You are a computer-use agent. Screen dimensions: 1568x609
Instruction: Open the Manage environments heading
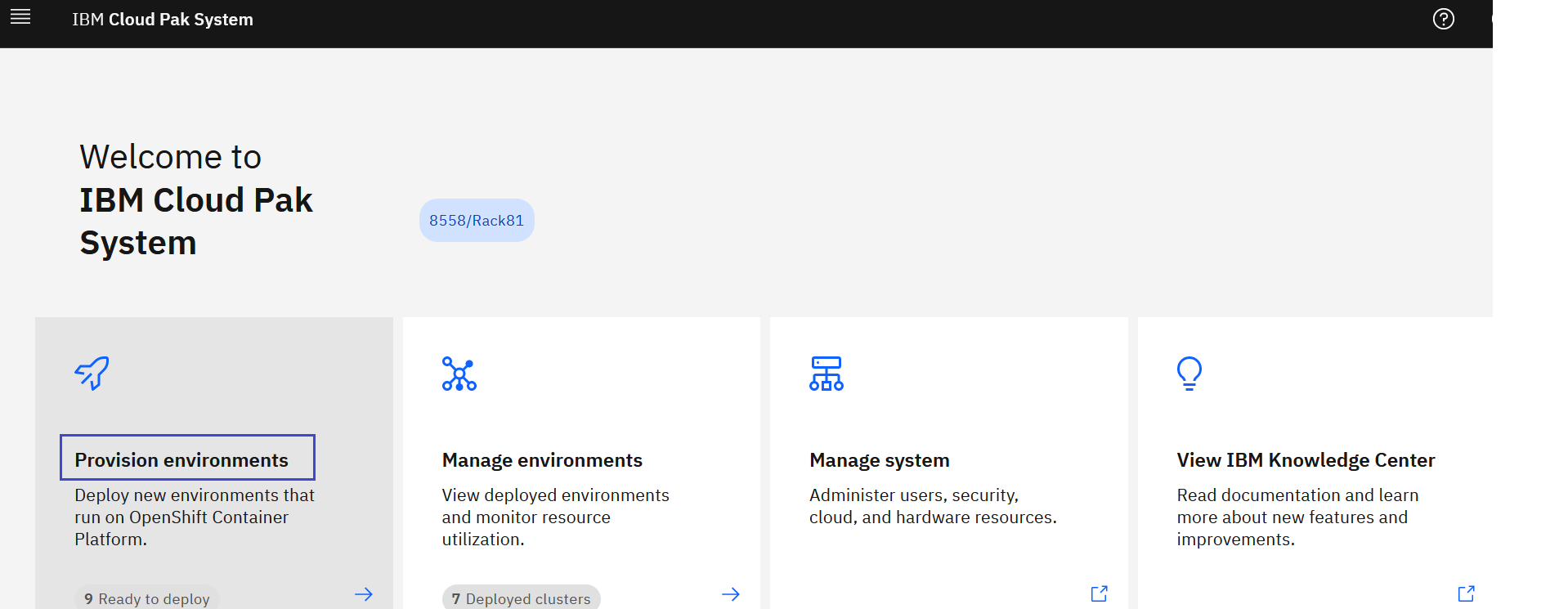click(x=542, y=460)
